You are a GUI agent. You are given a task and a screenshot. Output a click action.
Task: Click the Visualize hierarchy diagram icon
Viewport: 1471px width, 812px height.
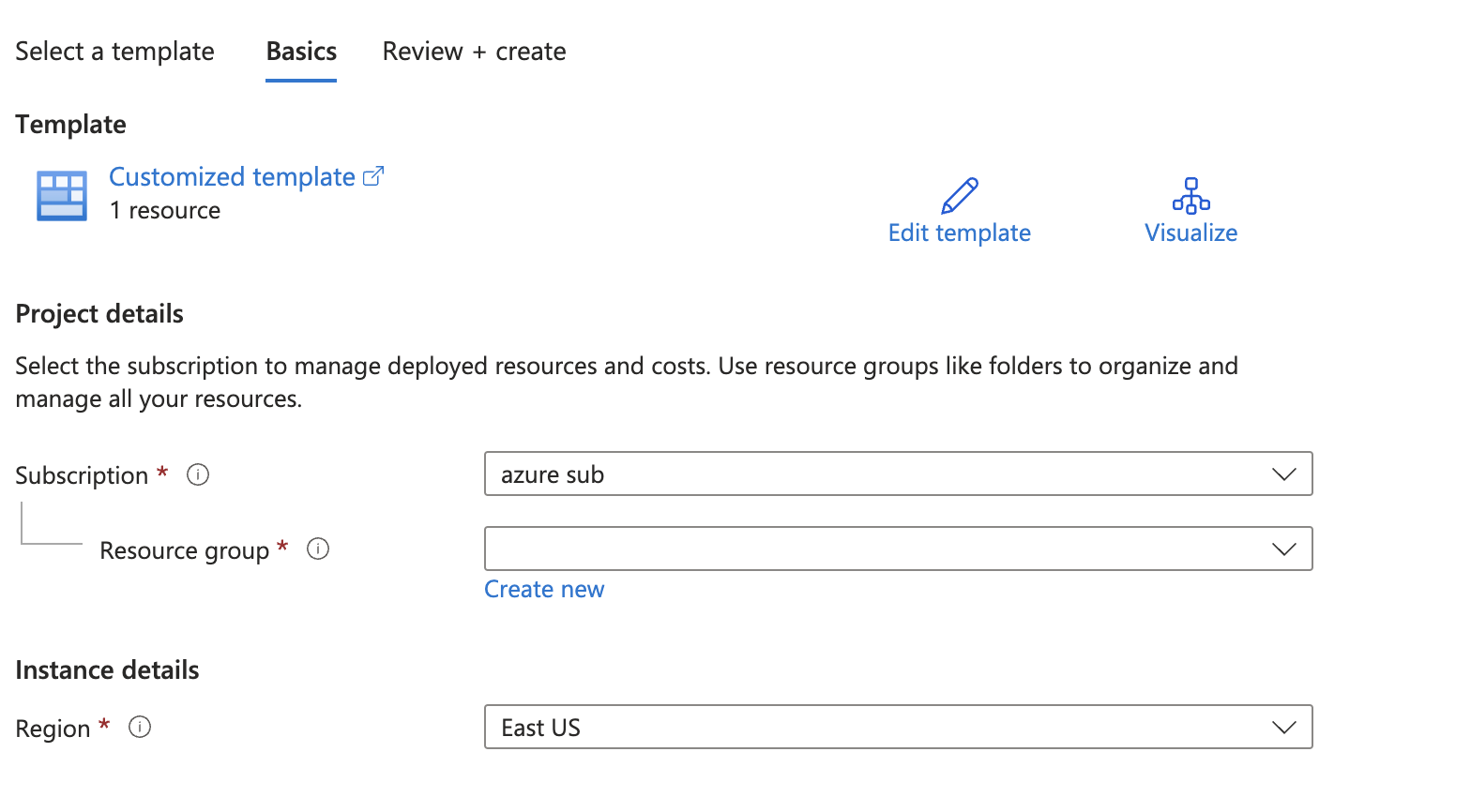tap(1190, 196)
